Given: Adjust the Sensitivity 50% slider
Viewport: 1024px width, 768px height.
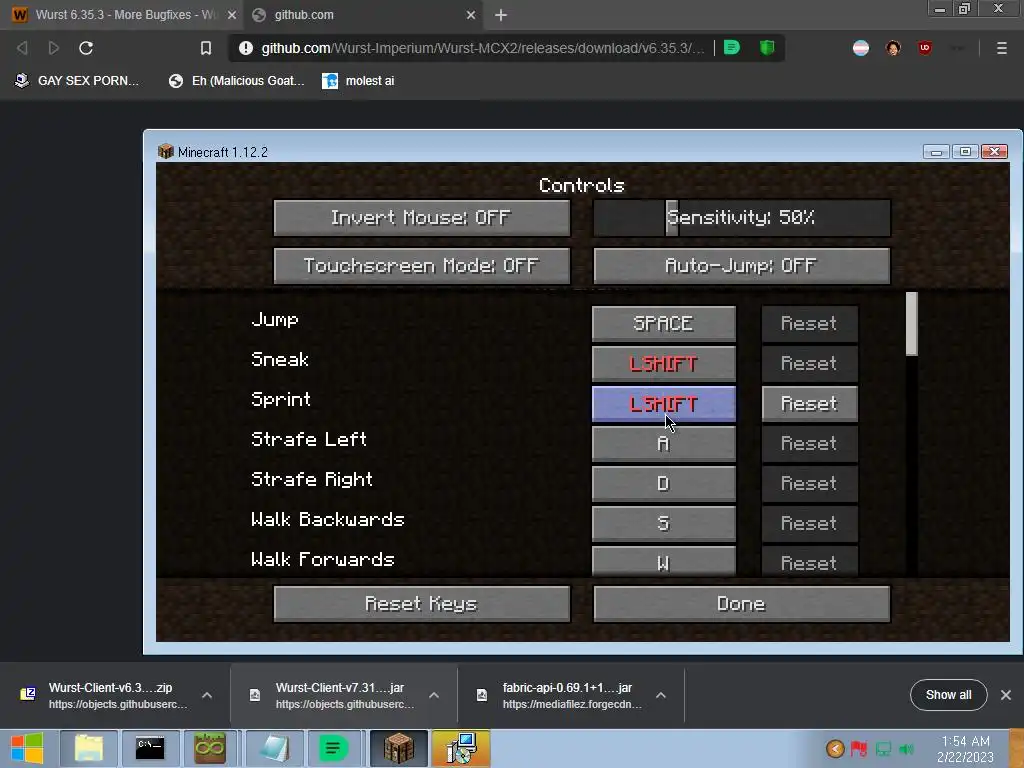Looking at the screenshot, I should pyautogui.click(x=741, y=217).
